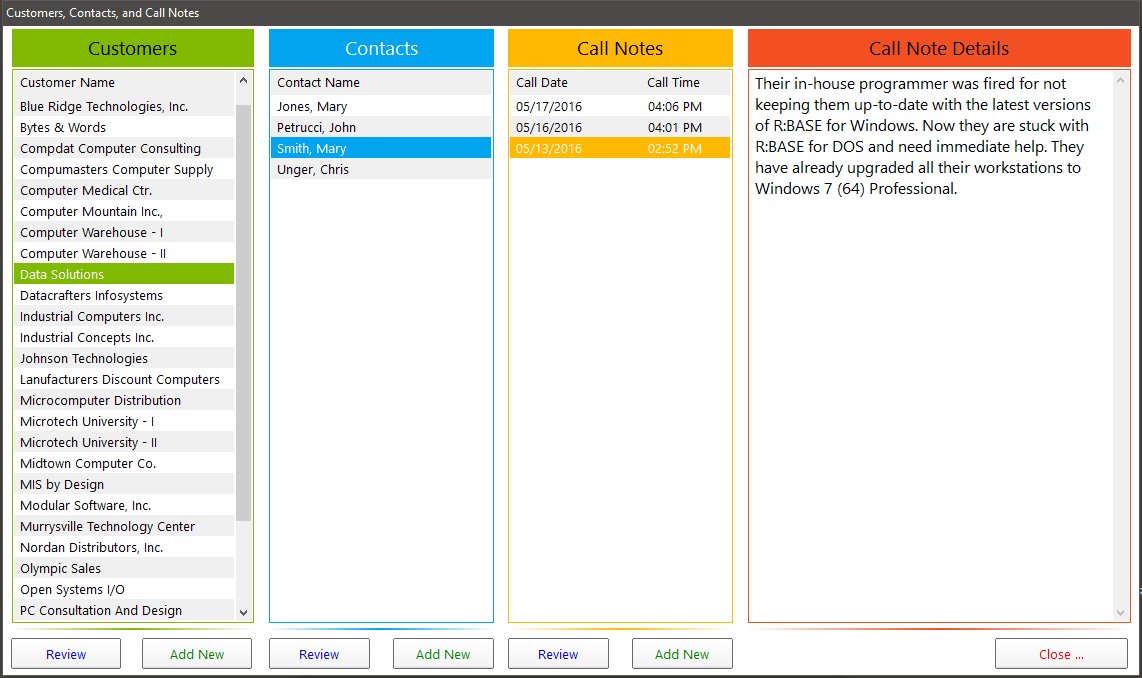Click the Call Date column header

[x=542, y=82]
